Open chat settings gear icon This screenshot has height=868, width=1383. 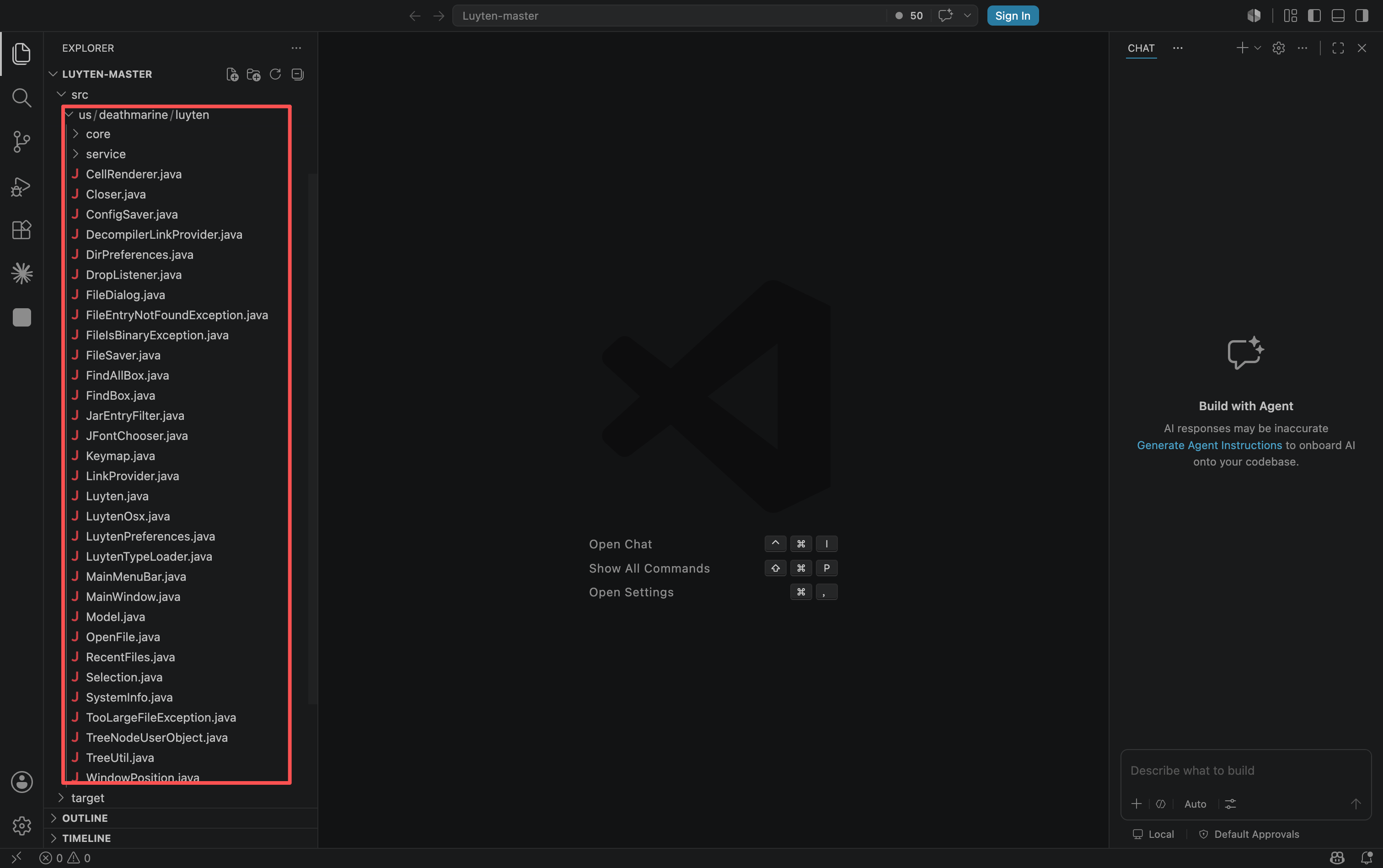pos(1278,48)
